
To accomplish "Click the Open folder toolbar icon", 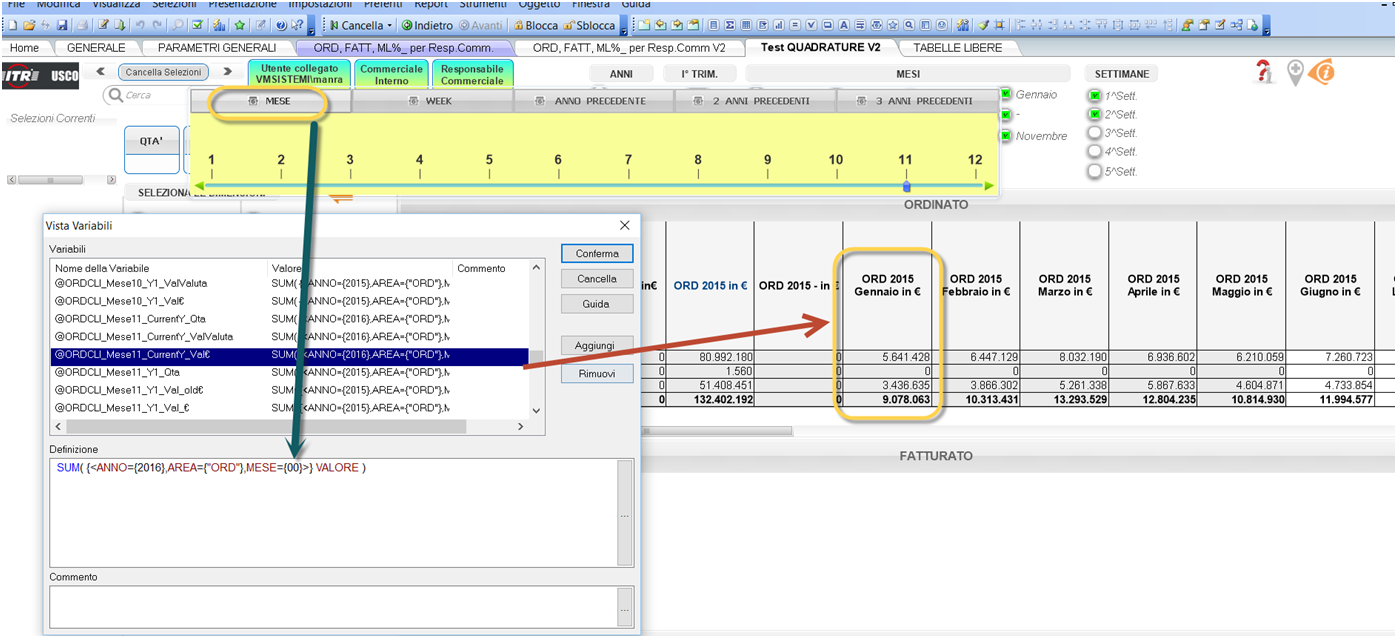I will tap(29, 25).
